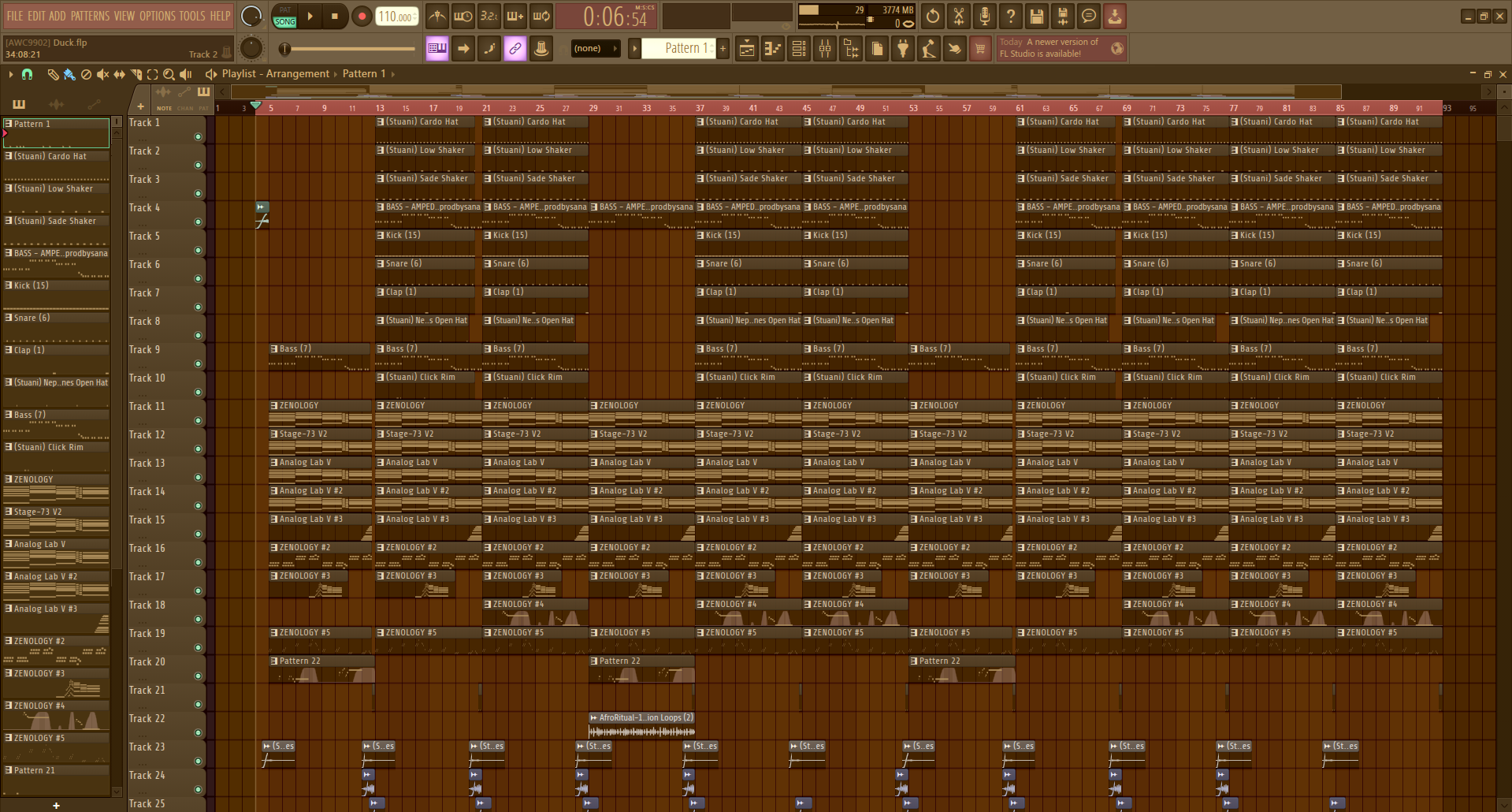Image resolution: width=1512 pixels, height=812 pixels.
Task: Toggle loop recording icon
Action: (x=541, y=16)
